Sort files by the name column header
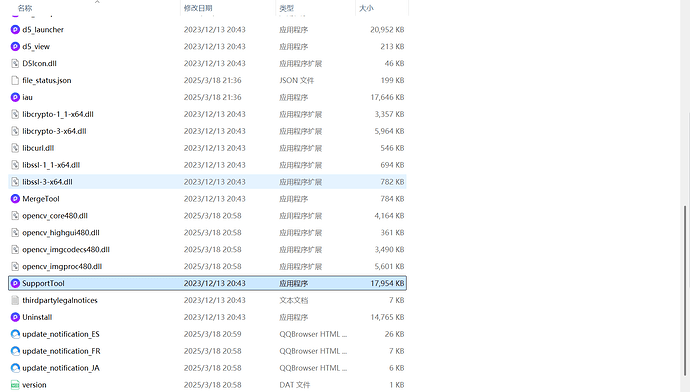This screenshot has height=392, width=690. tap(25, 8)
